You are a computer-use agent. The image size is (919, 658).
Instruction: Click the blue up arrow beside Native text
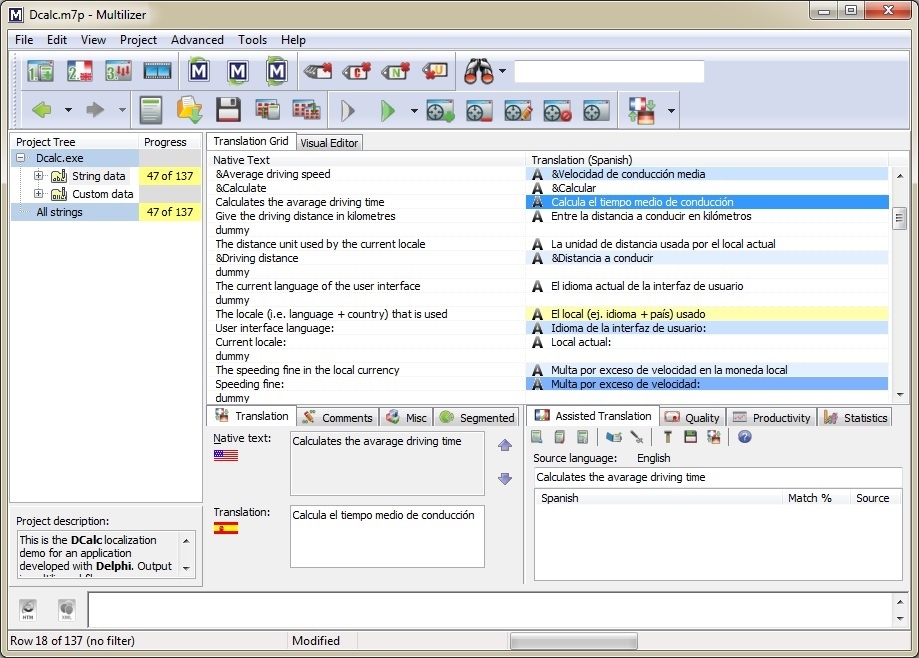[x=505, y=445]
